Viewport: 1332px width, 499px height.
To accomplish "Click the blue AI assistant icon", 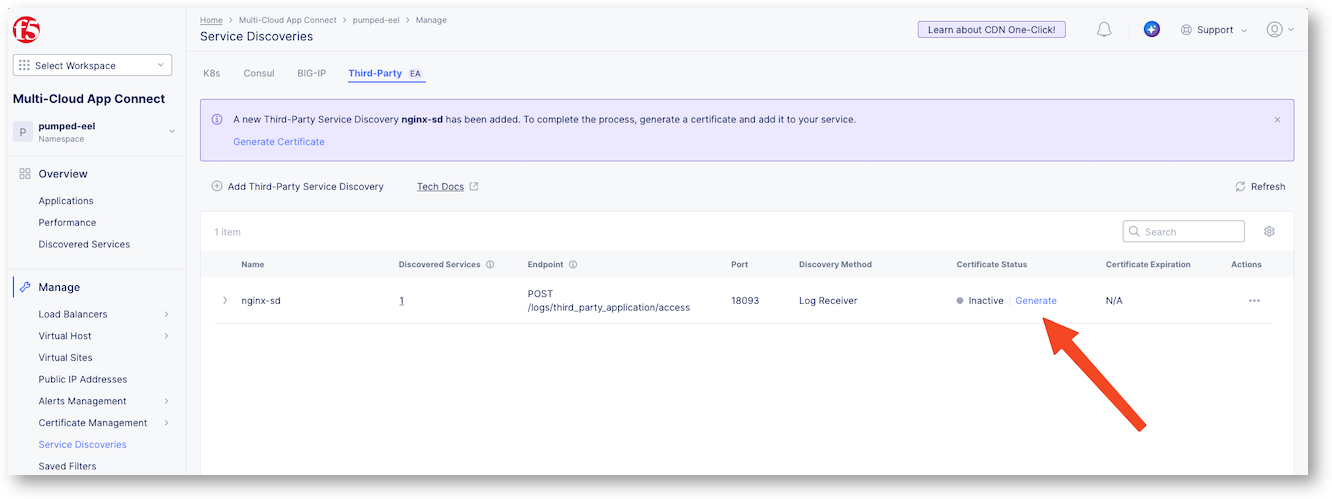I will [x=1152, y=30].
